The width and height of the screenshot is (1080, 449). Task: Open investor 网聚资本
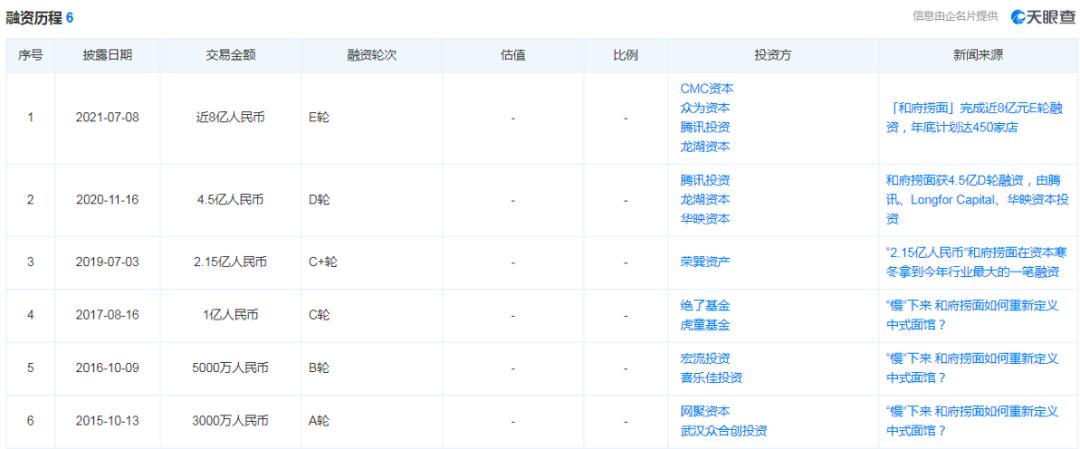tap(705, 412)
